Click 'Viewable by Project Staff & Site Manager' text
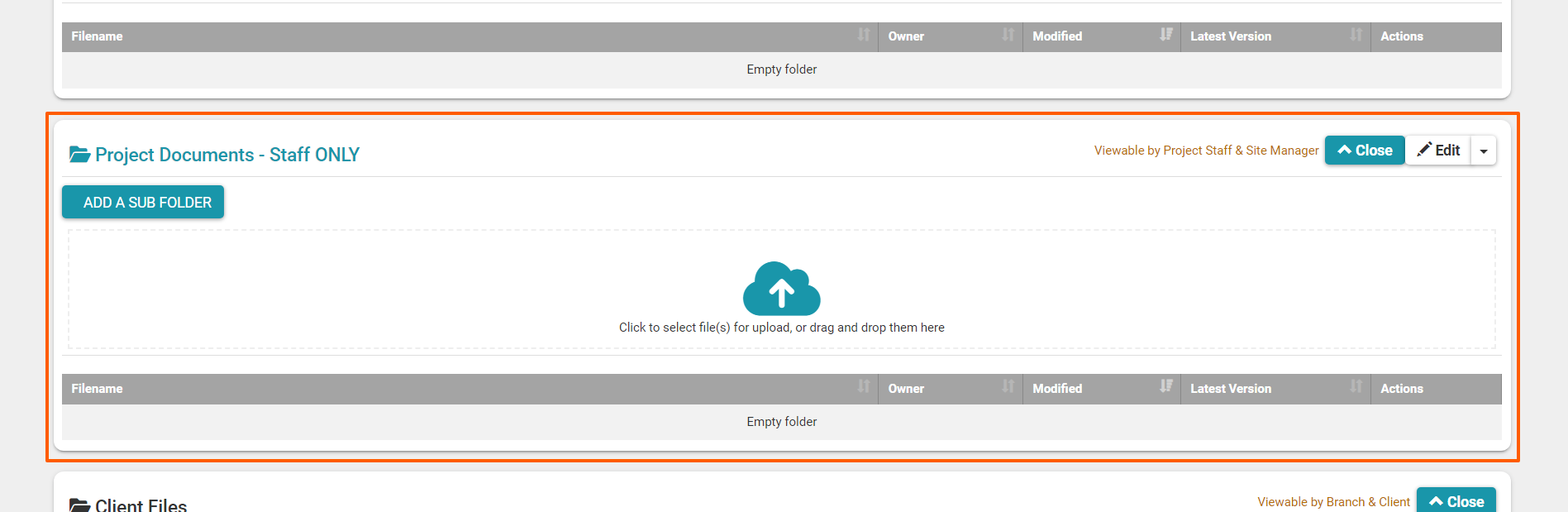1568x512 pixels. point(1206,151)
